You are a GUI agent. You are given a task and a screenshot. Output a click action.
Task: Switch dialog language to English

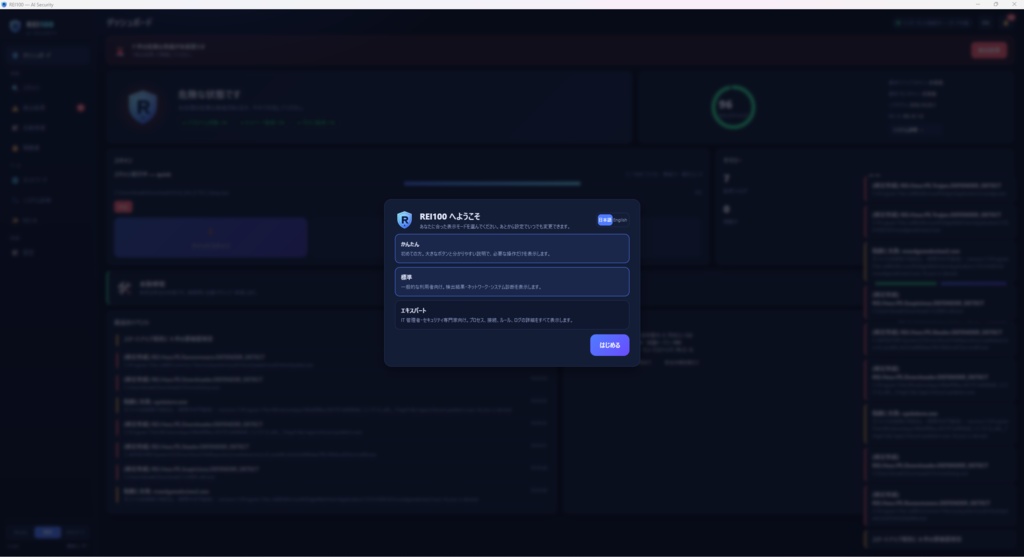coord(620,220)
